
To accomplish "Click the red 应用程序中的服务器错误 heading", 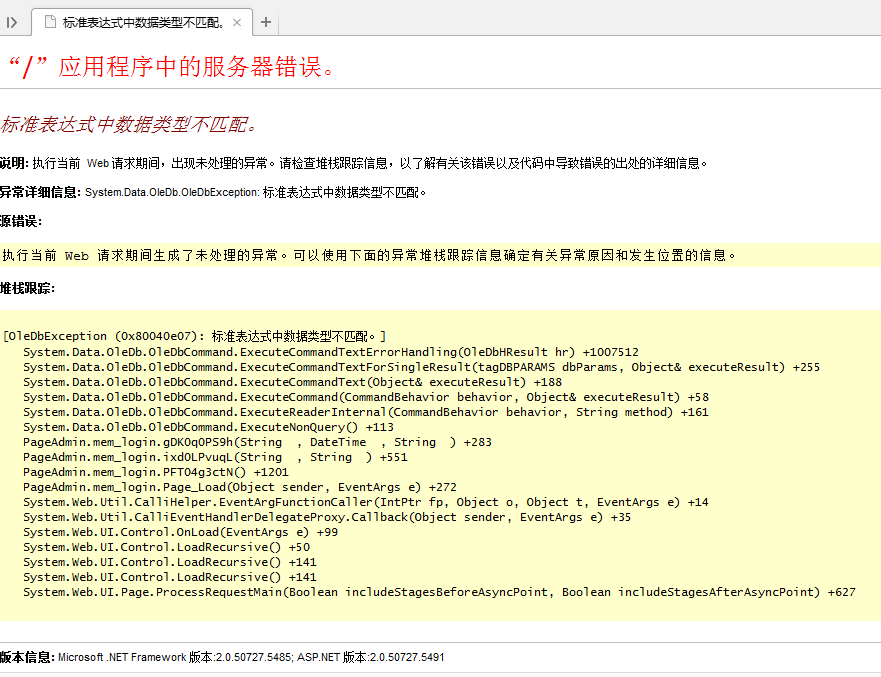I will [x=172, y=66].
